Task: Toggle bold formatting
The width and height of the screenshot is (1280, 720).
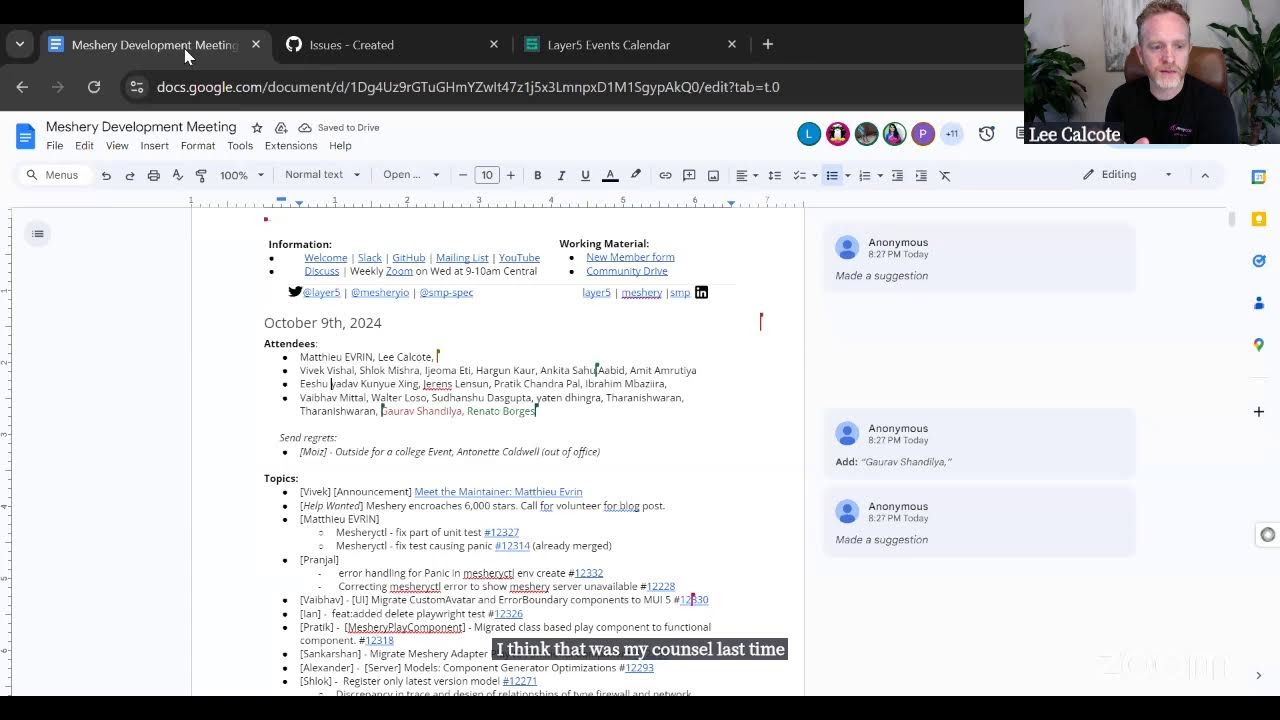Action: tap(537, 175)
